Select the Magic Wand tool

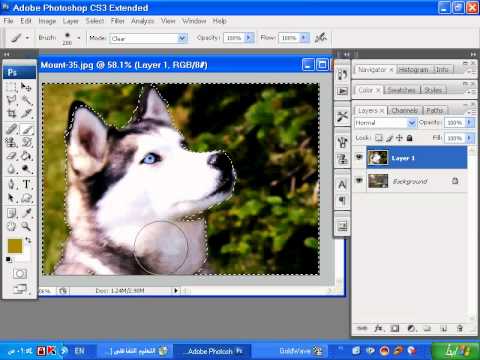(x=26, y=100)
